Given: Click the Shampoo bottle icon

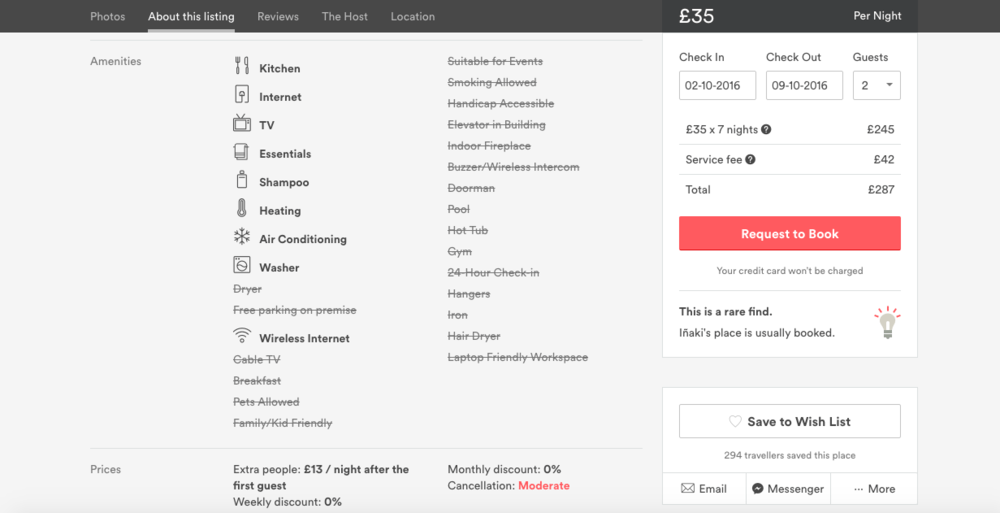Looking at the screenshot, I should coord(242,180).
